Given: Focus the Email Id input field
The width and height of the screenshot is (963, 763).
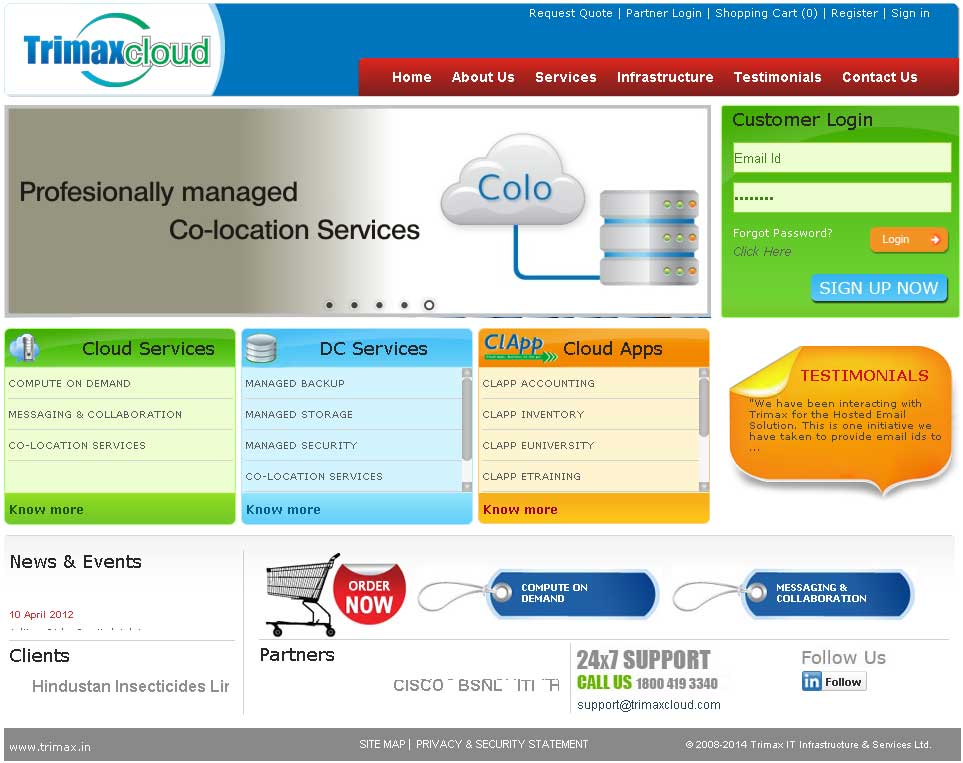Looking at the screenshot, I should coord(841,158).
